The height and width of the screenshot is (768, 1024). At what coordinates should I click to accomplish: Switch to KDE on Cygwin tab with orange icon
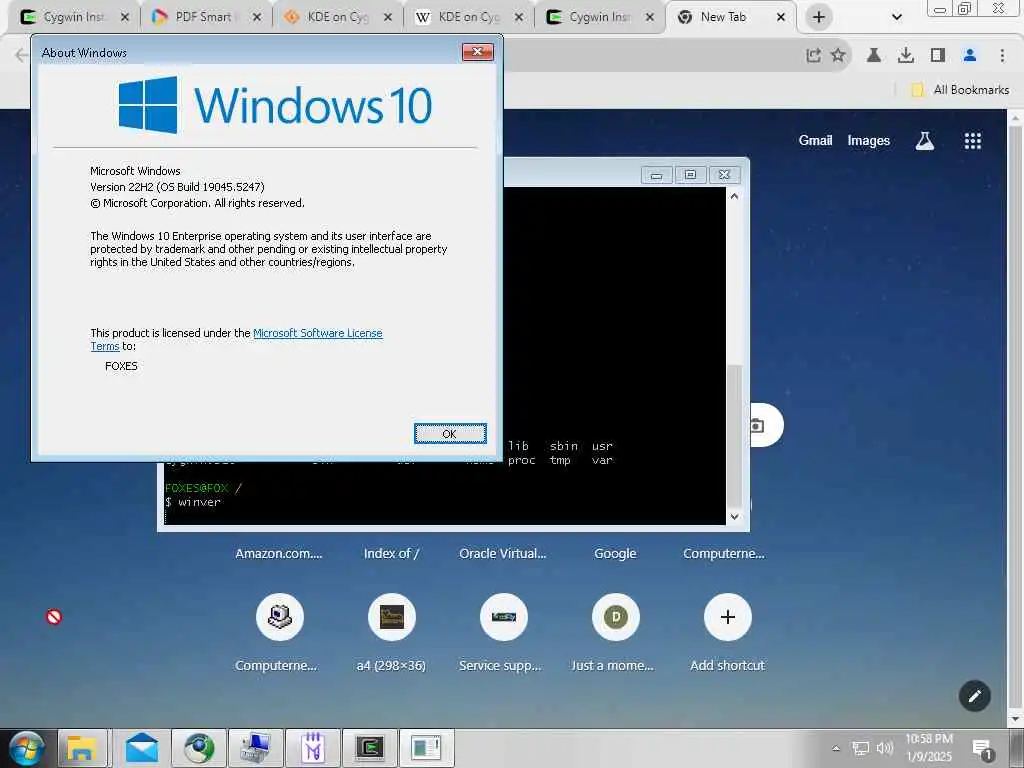pos(336,17)
